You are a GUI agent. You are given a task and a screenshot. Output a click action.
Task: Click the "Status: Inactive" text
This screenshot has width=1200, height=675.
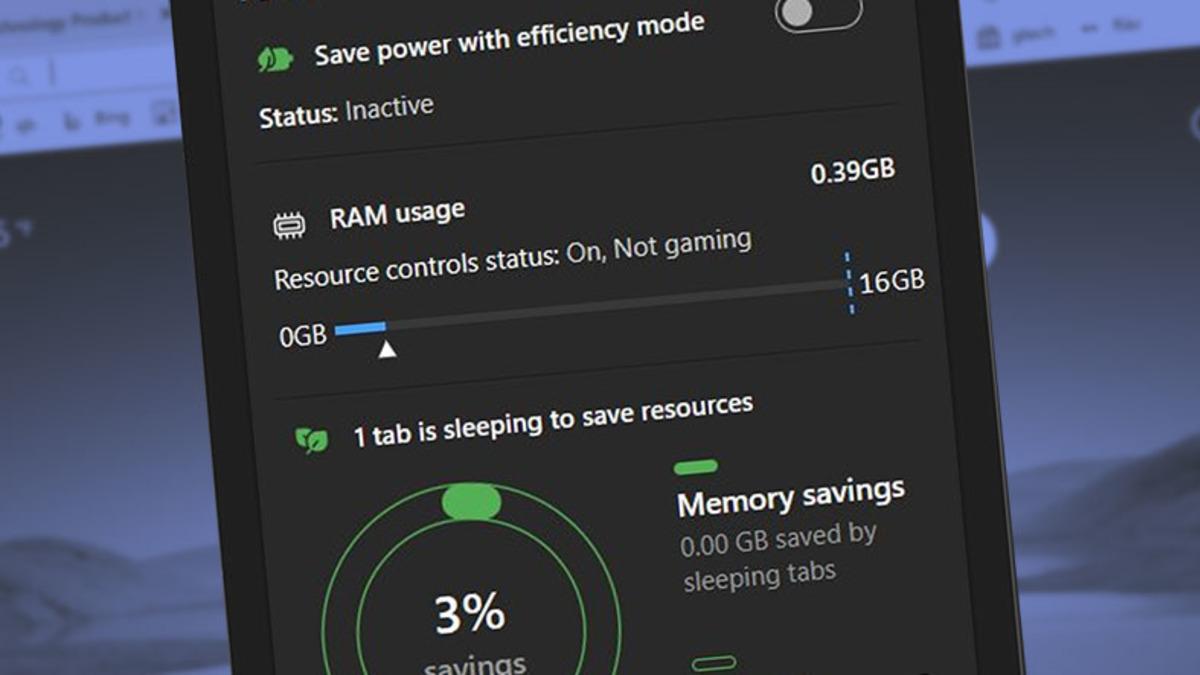coord(346,111)
